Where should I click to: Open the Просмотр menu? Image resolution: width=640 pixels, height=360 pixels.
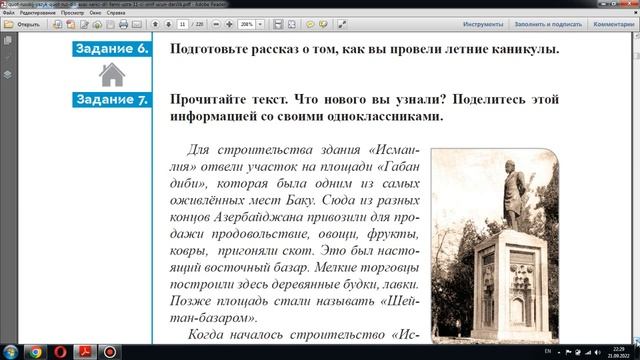72,13
